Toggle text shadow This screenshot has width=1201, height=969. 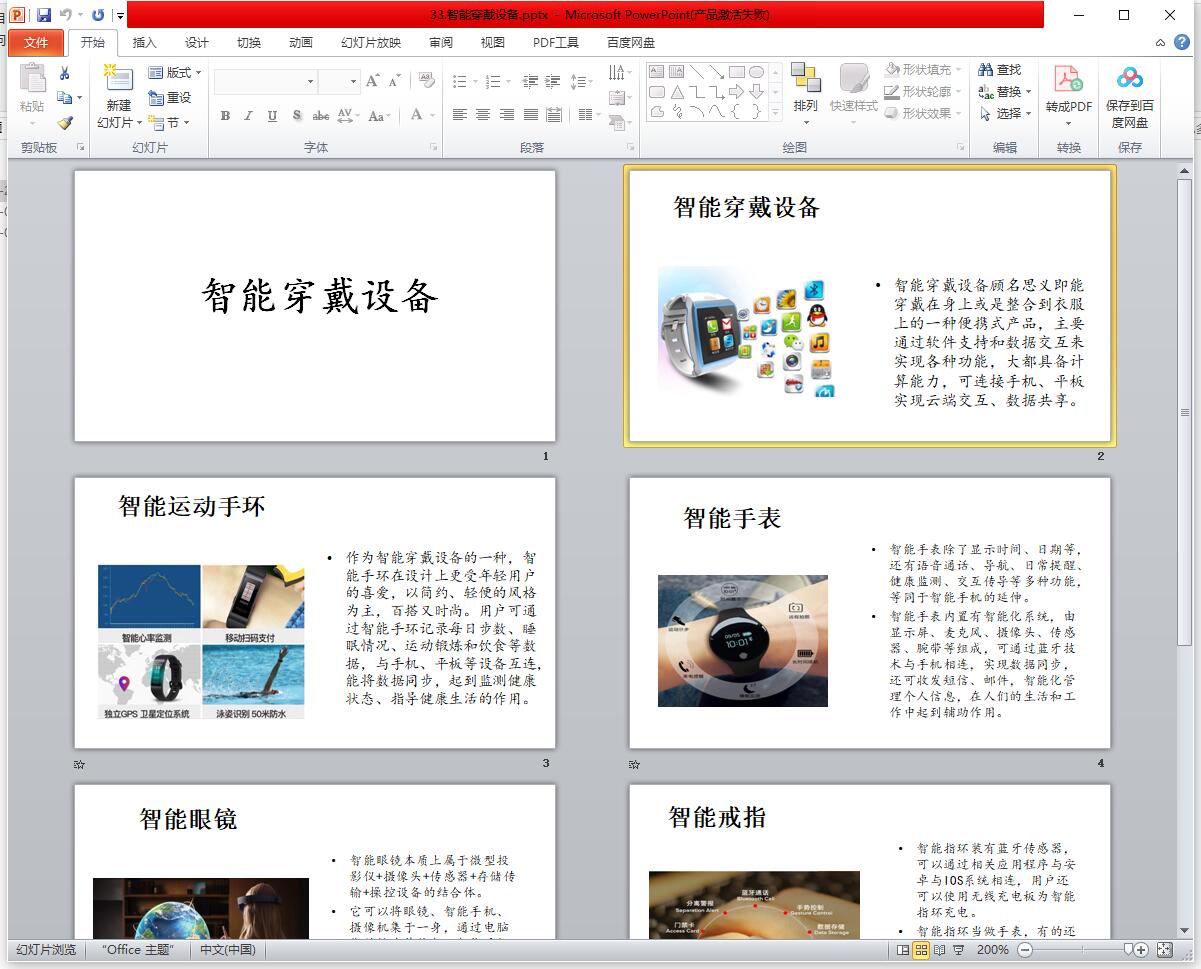coord(297,116)
